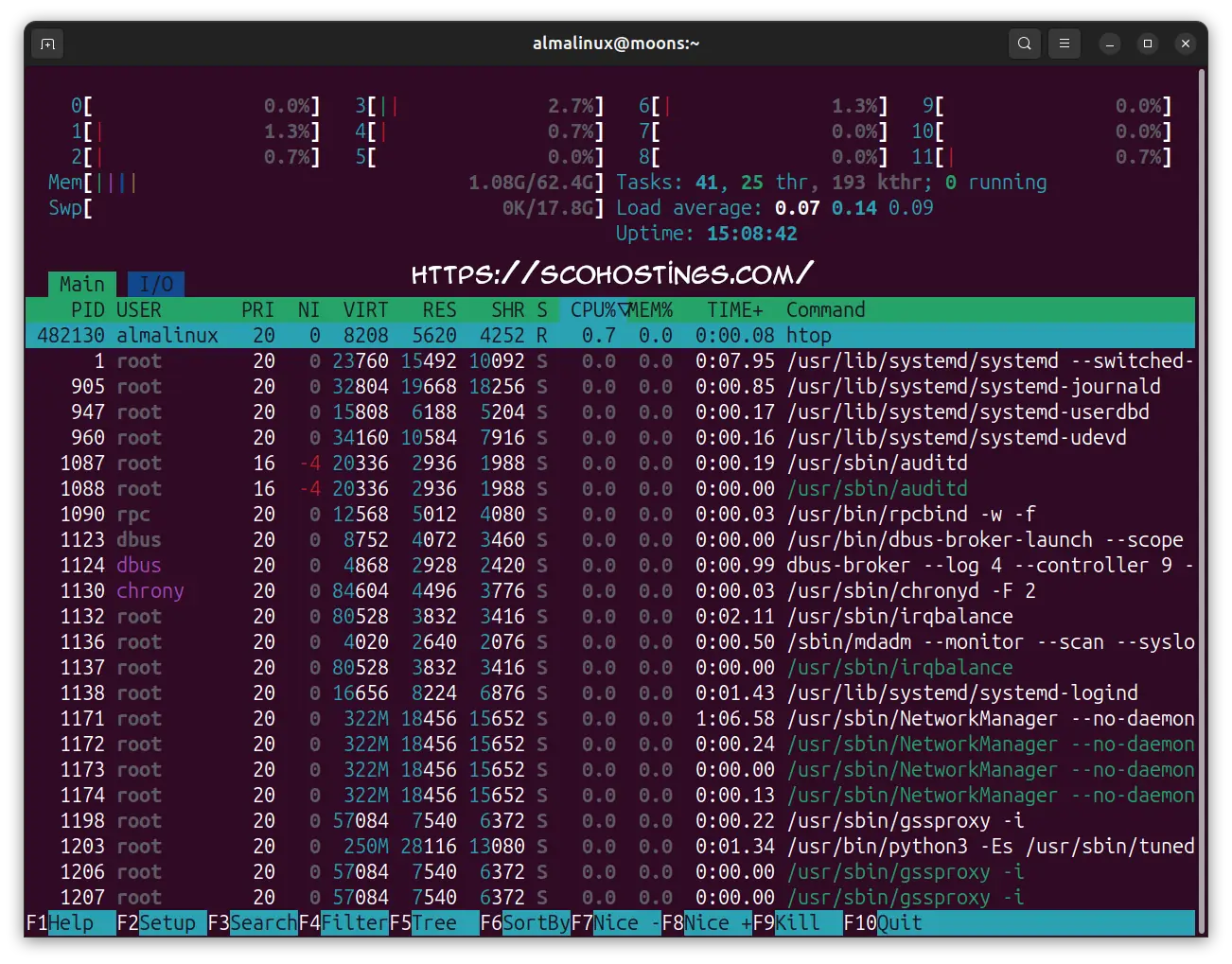Select the python3 tuned process row
The width and height of the screenshot is (1232, 964).
pyautogui.click(x=610, y=847)
